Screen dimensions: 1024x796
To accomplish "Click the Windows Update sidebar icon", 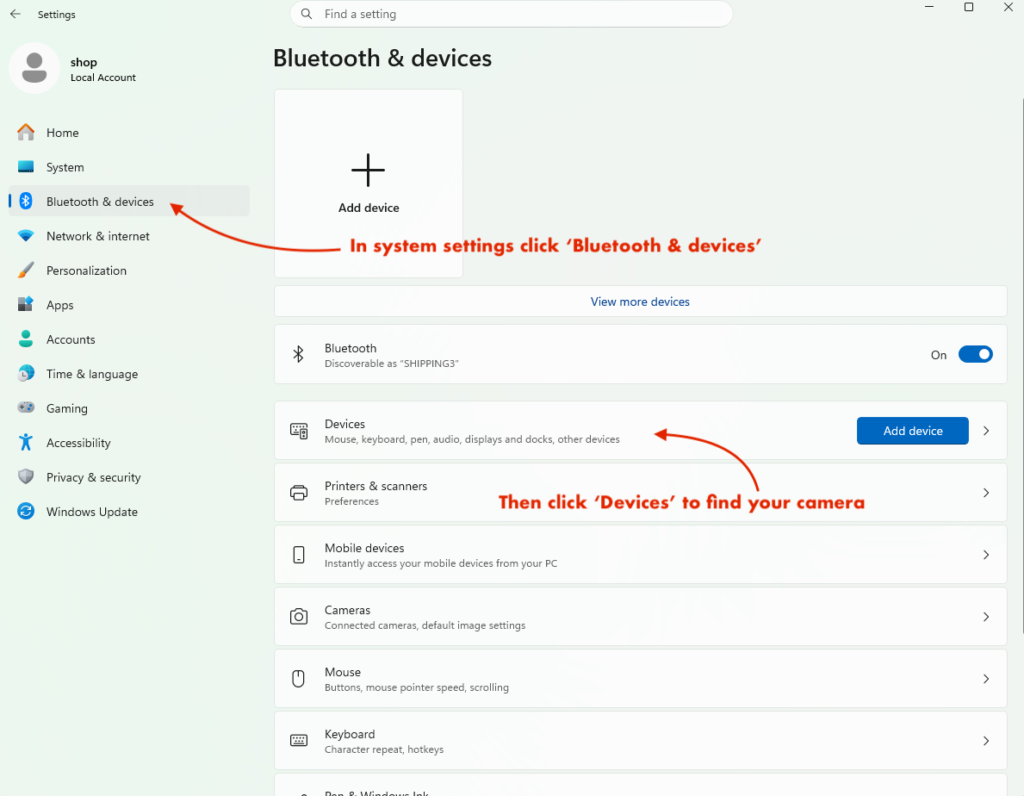I will click(x=26, y=512).
